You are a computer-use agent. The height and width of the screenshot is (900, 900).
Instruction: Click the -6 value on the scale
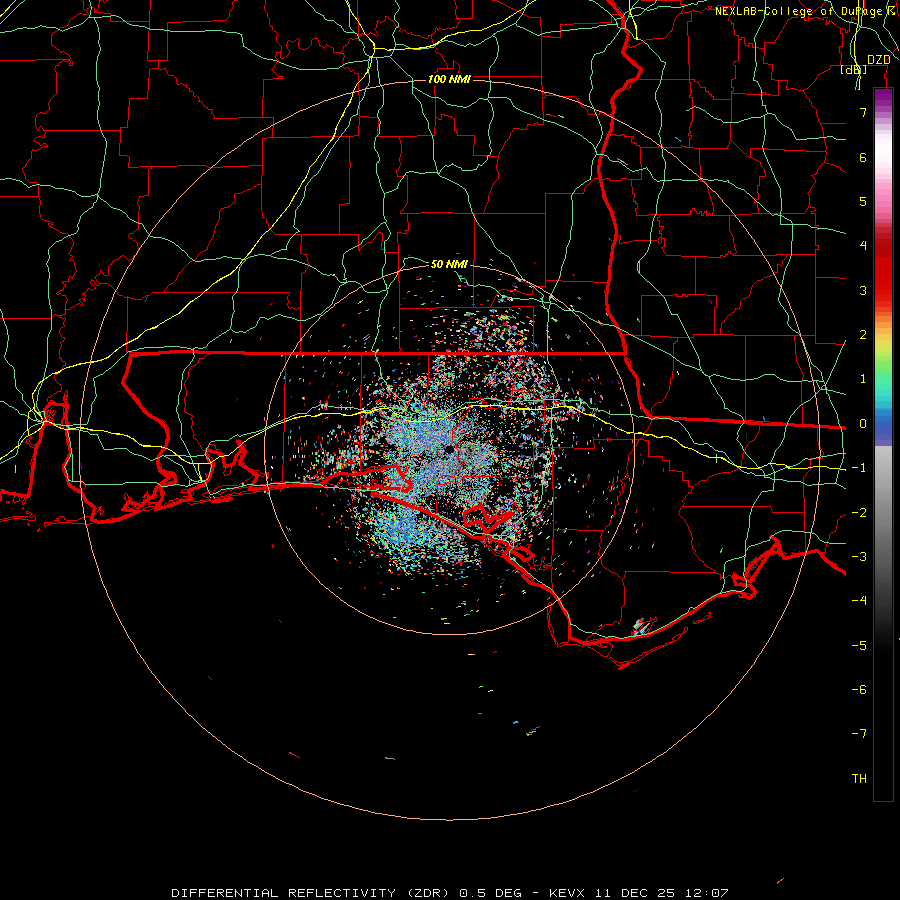point(859,690)
